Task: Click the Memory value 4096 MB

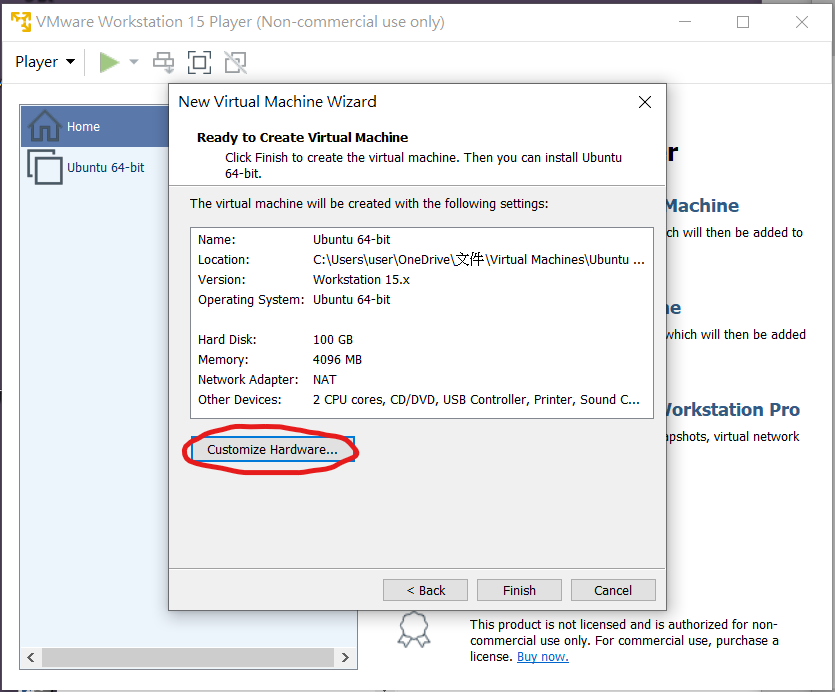Action: (337, 360)
